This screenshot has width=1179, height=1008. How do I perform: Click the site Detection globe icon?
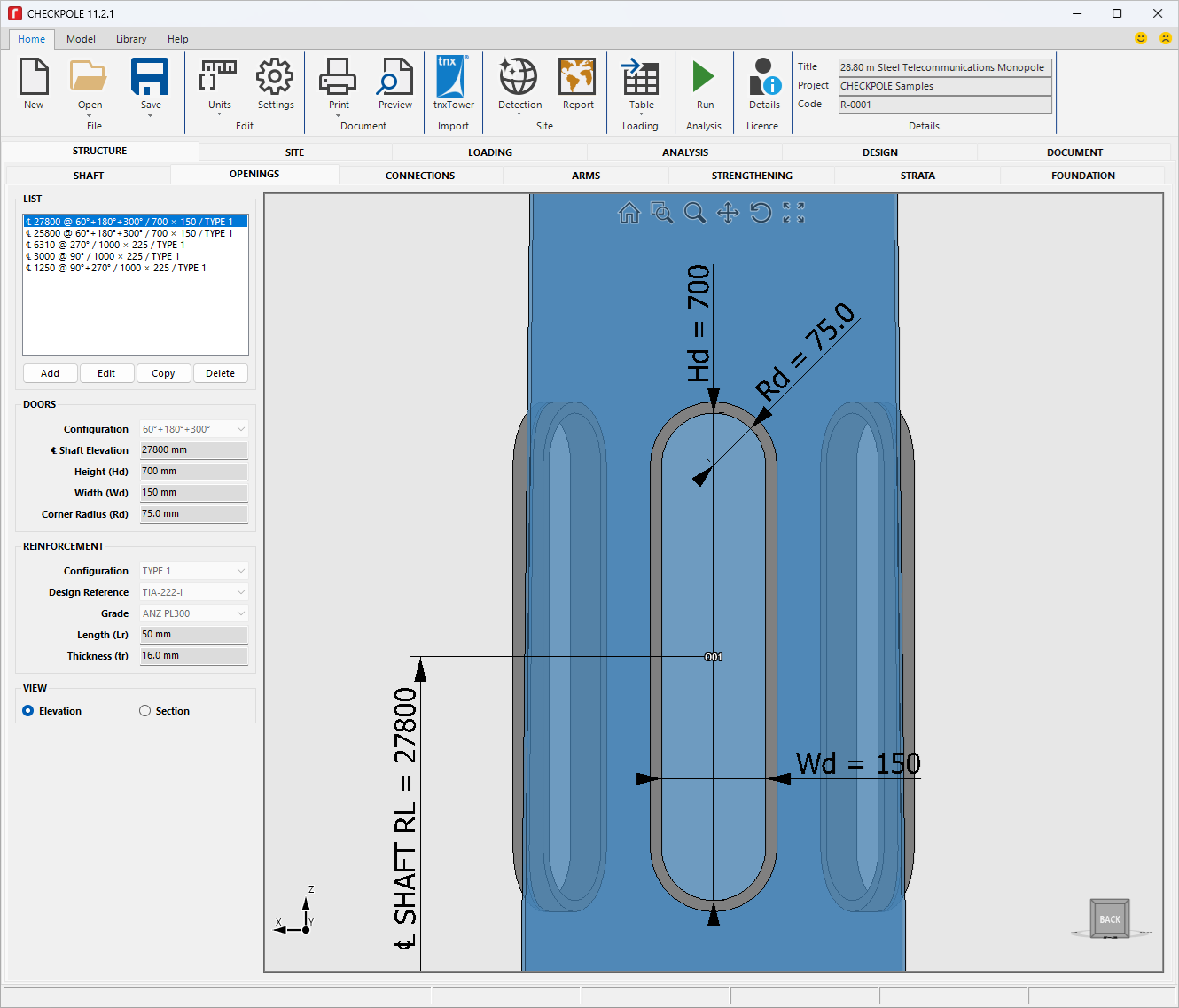pyautogui.click(x=519, y=76)
